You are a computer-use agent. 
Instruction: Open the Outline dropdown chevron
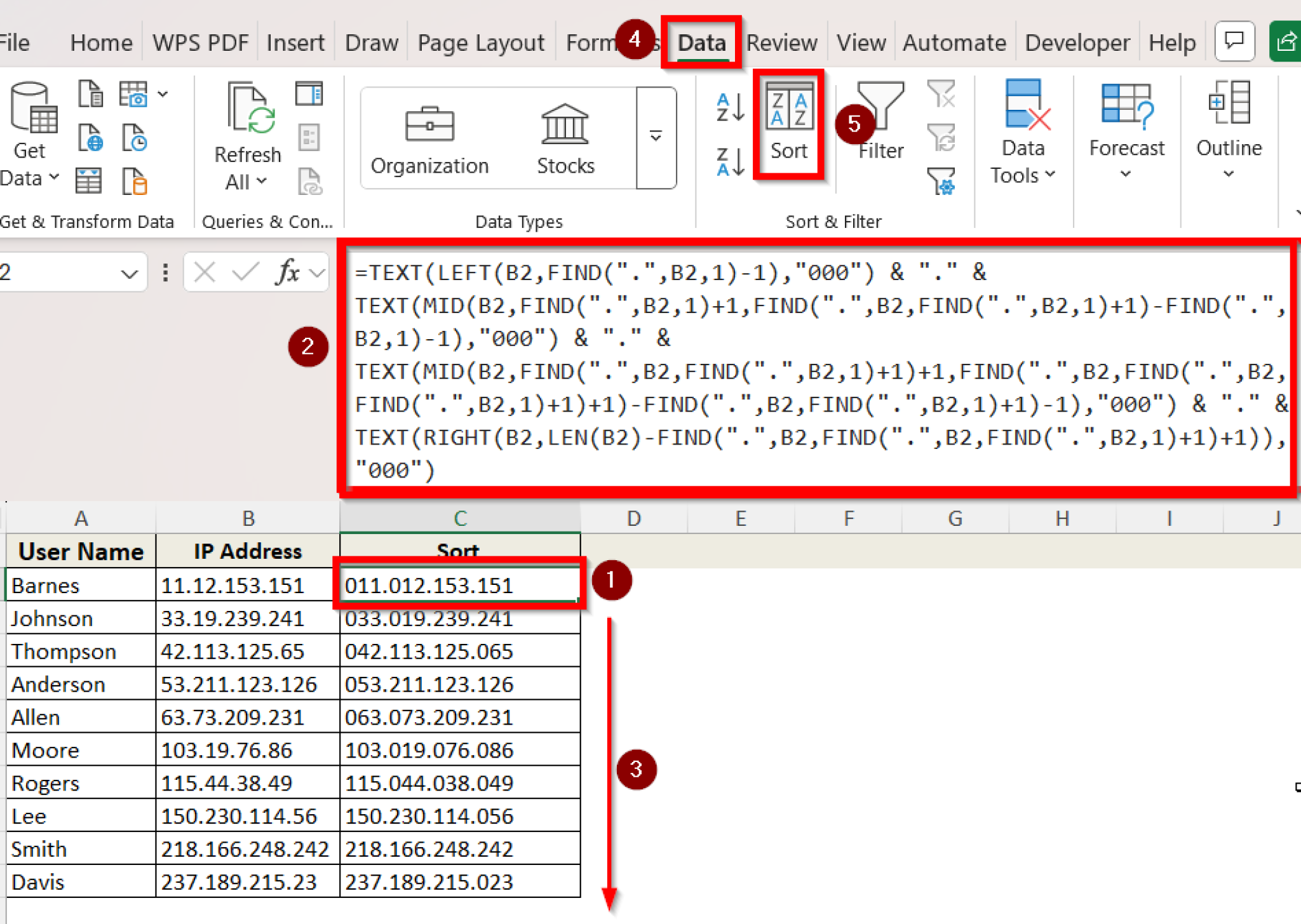1229,173
